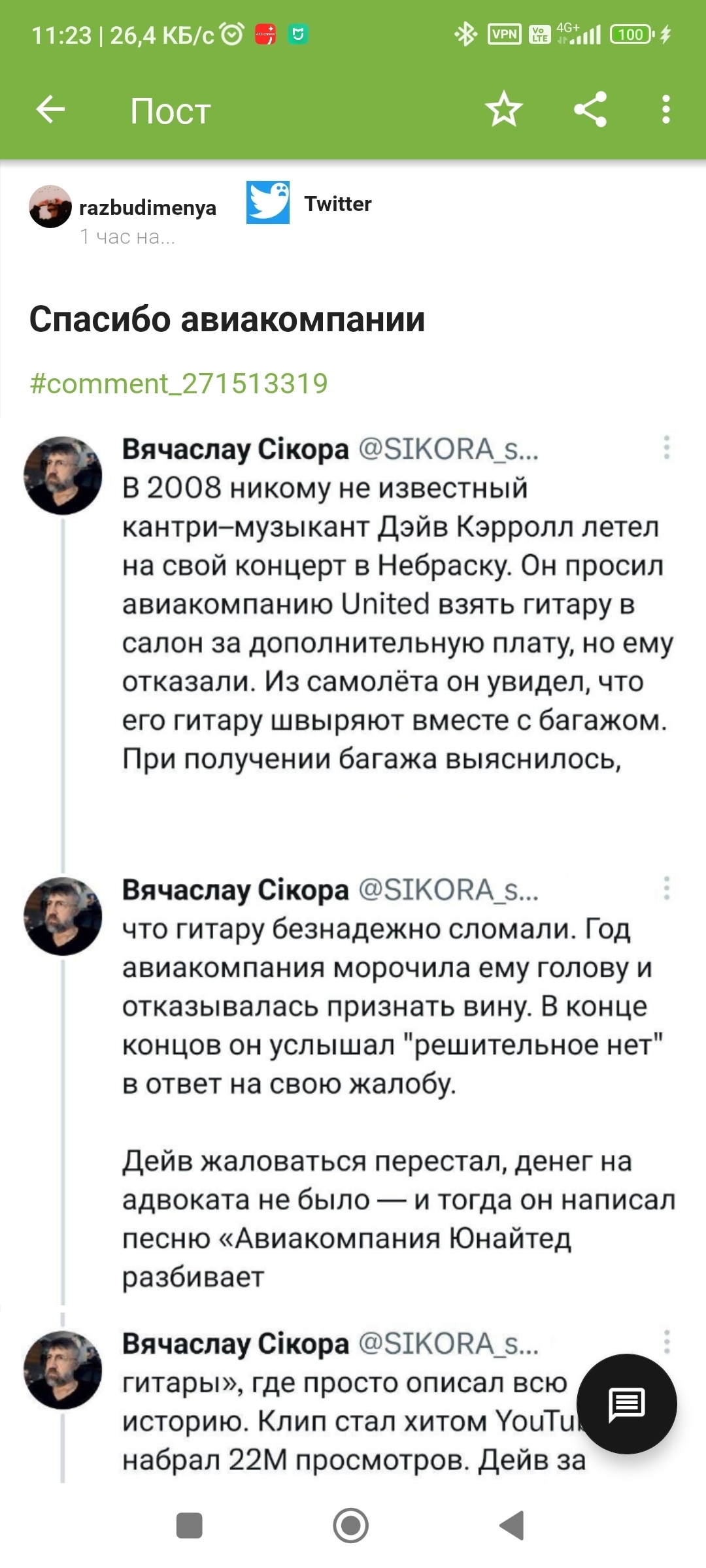Viewport: 706px width, 1568px height.
Task: Tap the back arrow in header
Action: pyautogui.click(x=50, y=109)
